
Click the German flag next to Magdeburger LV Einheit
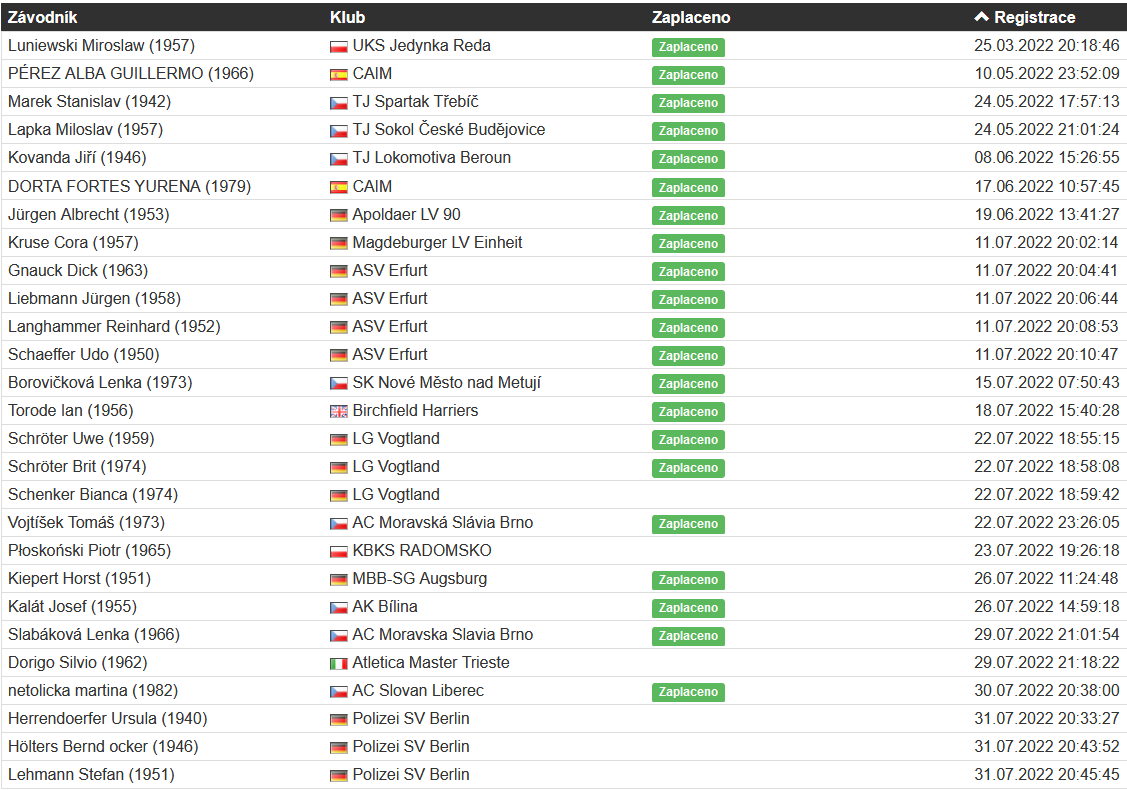tap(339, 244)
